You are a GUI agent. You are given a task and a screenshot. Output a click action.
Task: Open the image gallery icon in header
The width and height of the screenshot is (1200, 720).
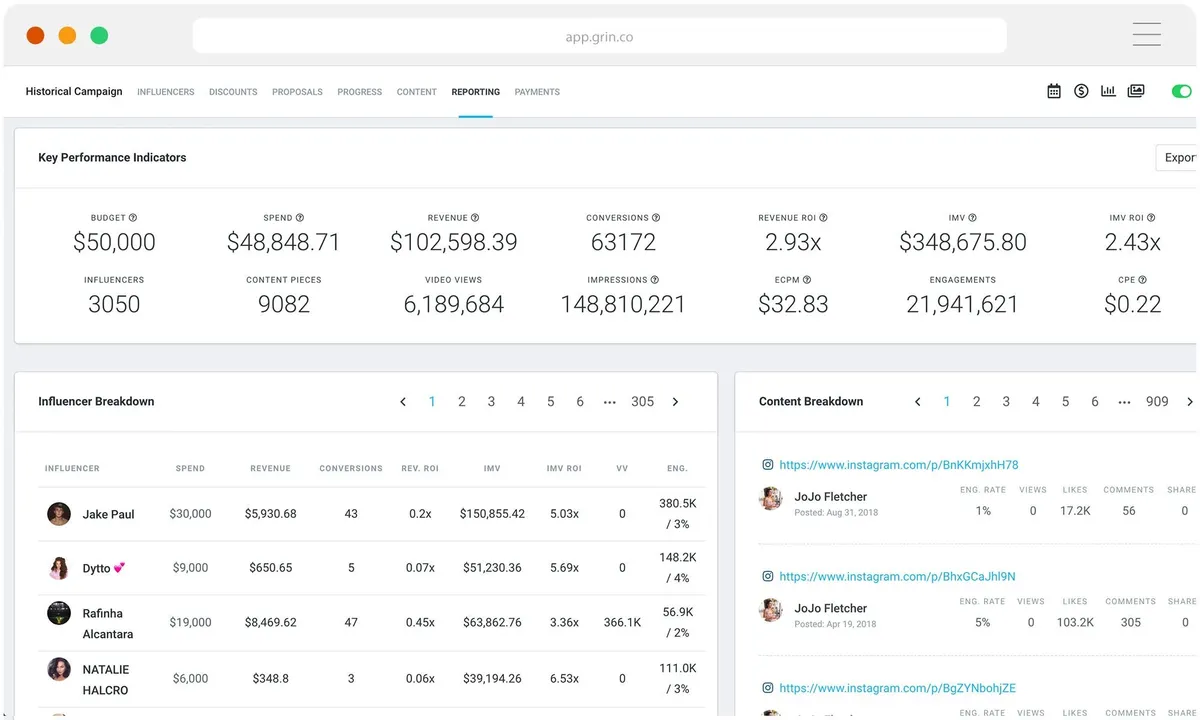(1136, 91)
